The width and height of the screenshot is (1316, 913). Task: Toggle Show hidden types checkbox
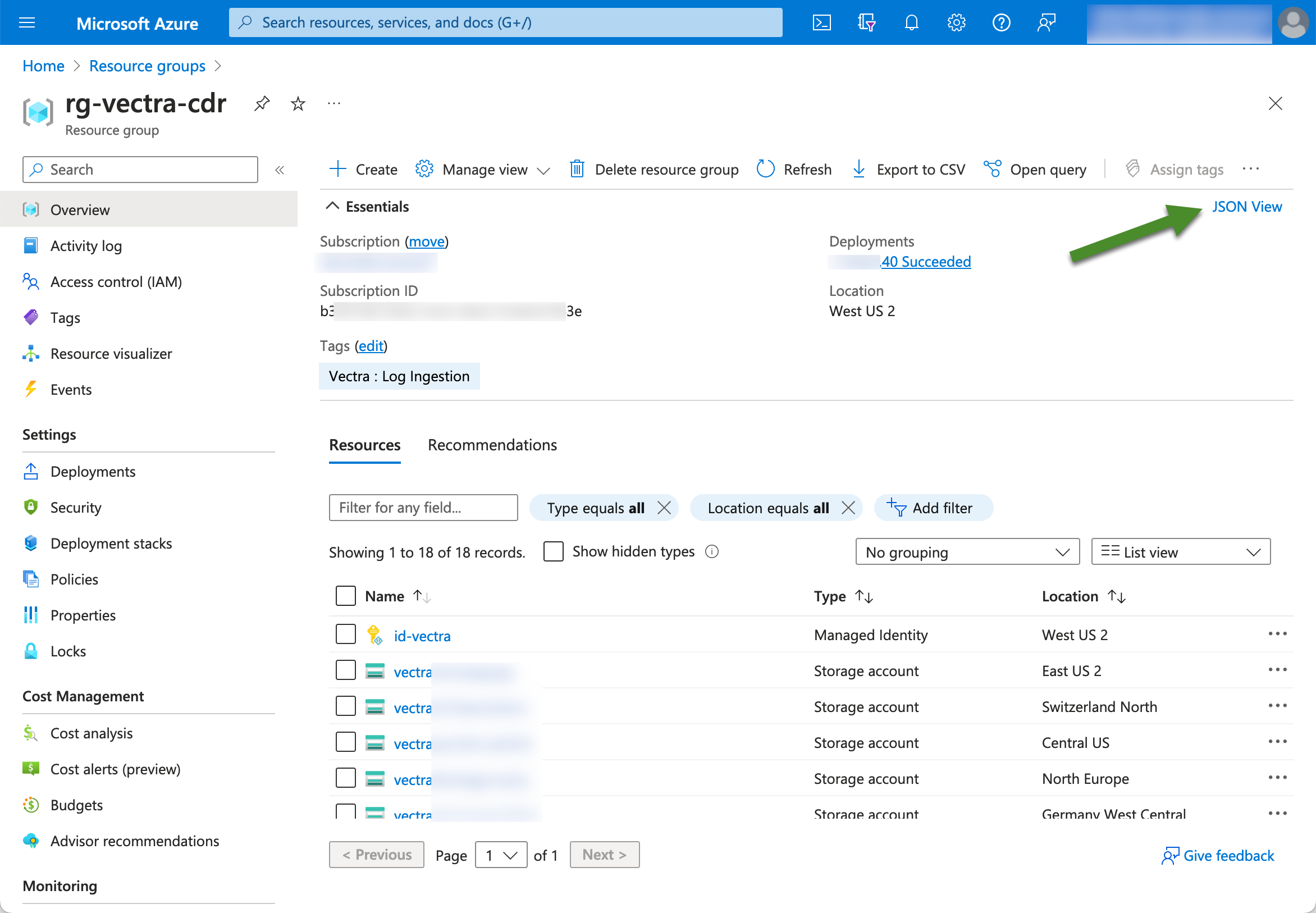tap(553, 551)
